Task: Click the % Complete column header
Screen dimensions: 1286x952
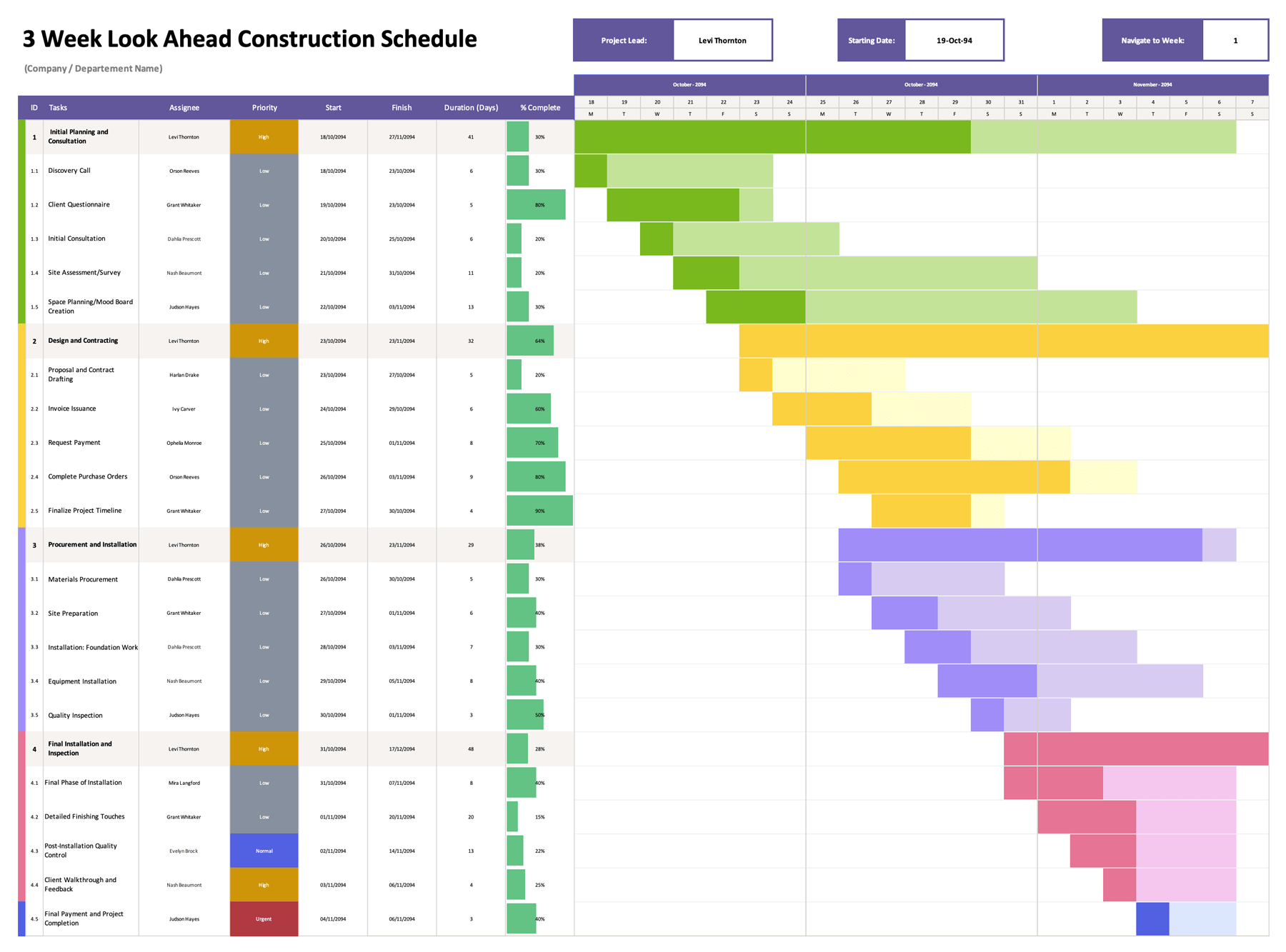Action: [x=540, y=108]
